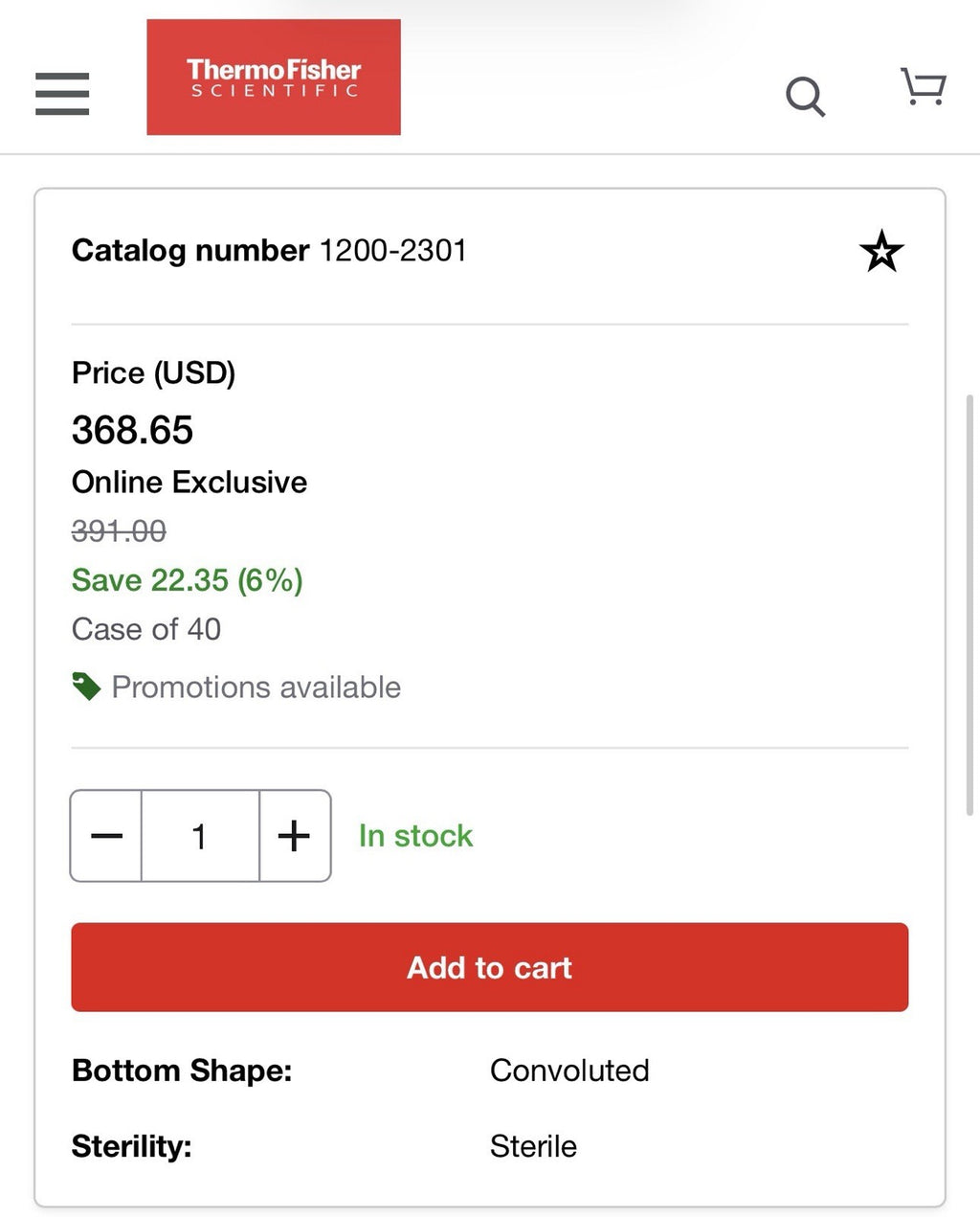Viewport: 980px width, 1217px height.
Task: Decrease quantity with the minus button
Action: coord(106,836)
